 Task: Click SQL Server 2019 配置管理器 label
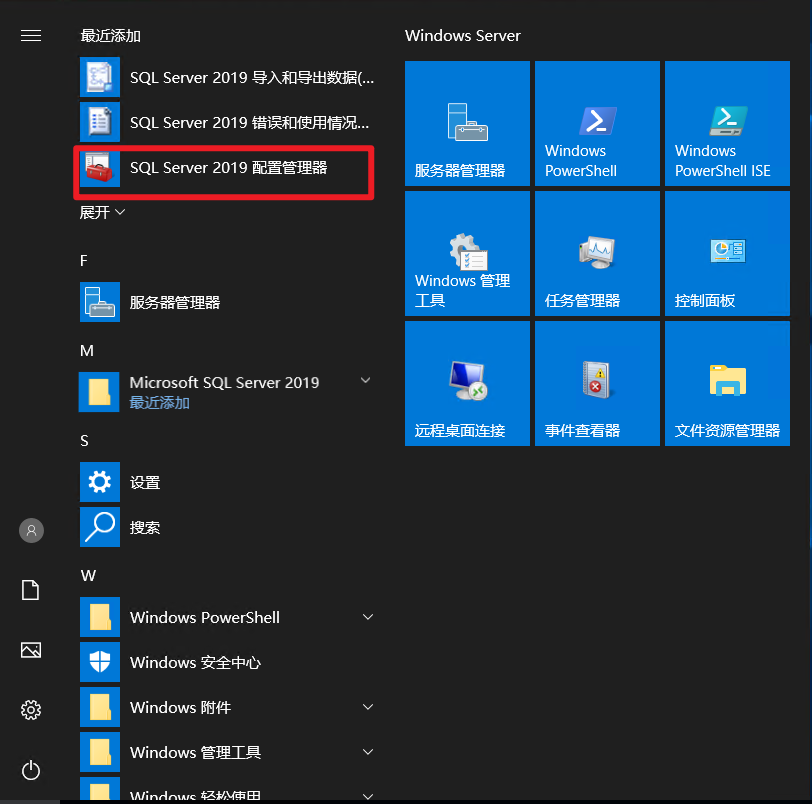[x=228, y=168]
